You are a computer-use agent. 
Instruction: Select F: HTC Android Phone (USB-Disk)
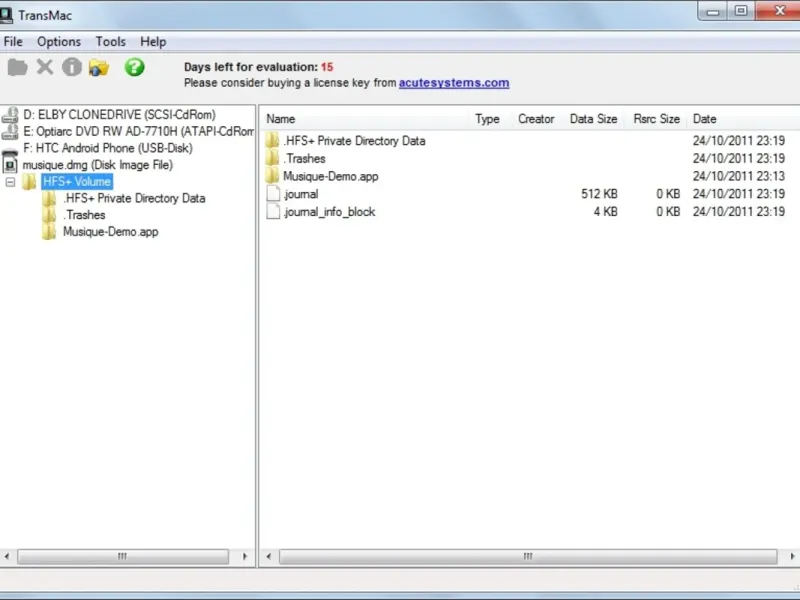point(108,148)
